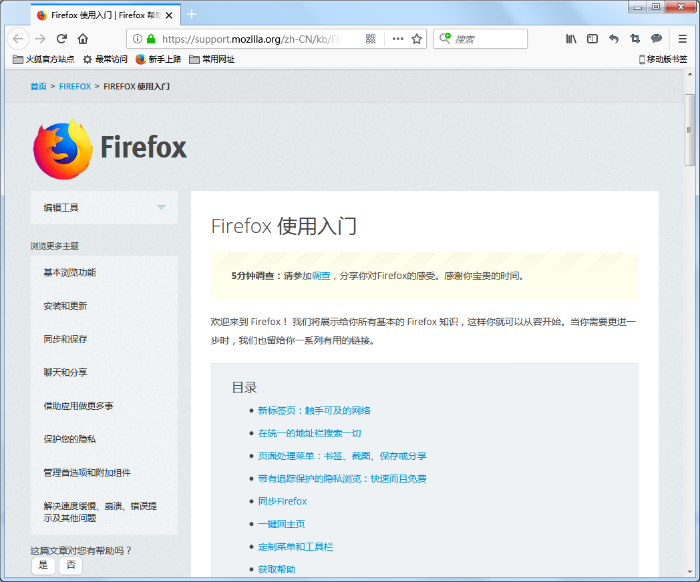Open 安装和更新 topic
The width and height of the screenshot is (700, 582).
pos(65,306)
